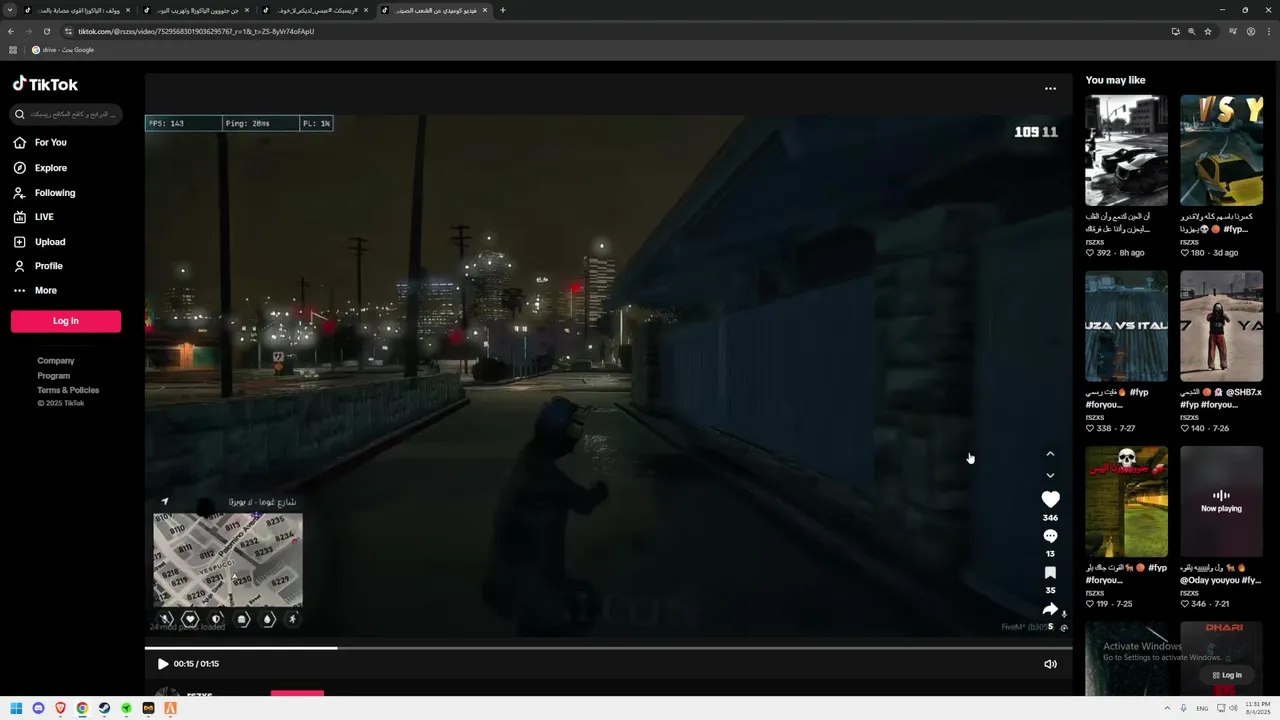Open recommended video with 338 likes

point(1126,326)
